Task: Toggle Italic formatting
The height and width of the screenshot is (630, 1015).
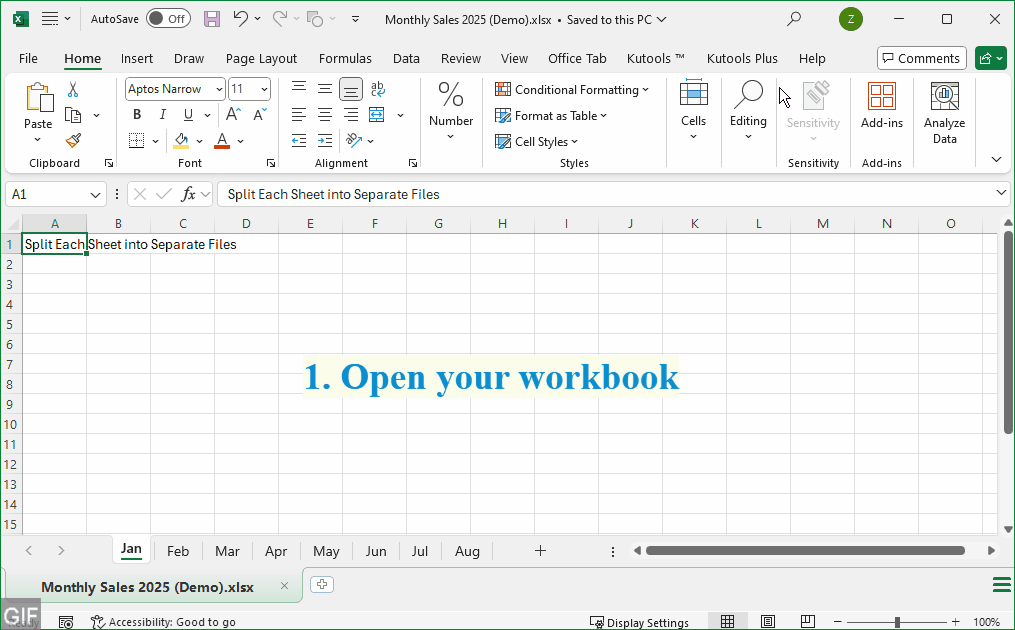Action: (160, 115)
